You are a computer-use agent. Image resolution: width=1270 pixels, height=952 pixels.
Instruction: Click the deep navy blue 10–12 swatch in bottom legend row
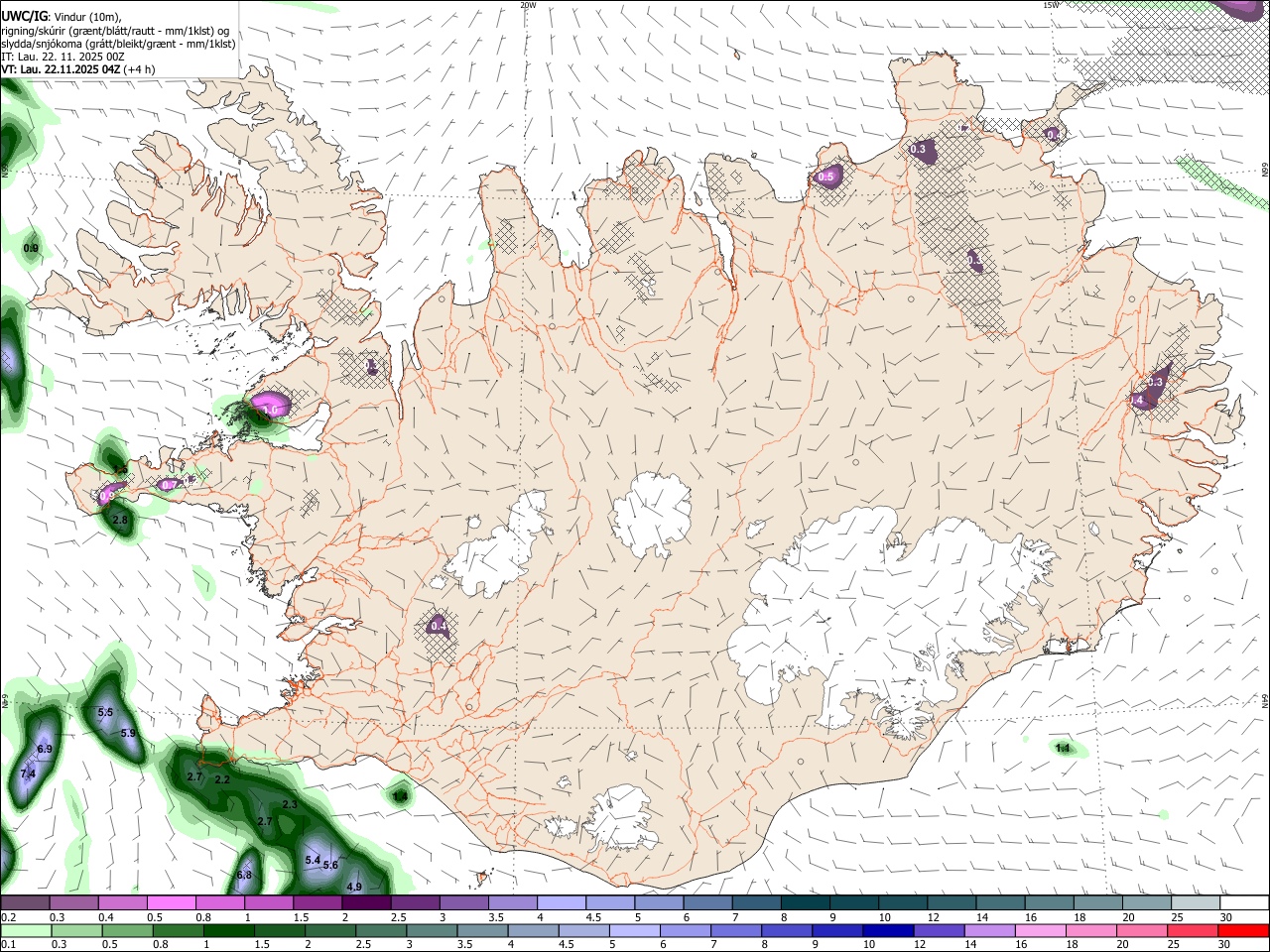886,931
